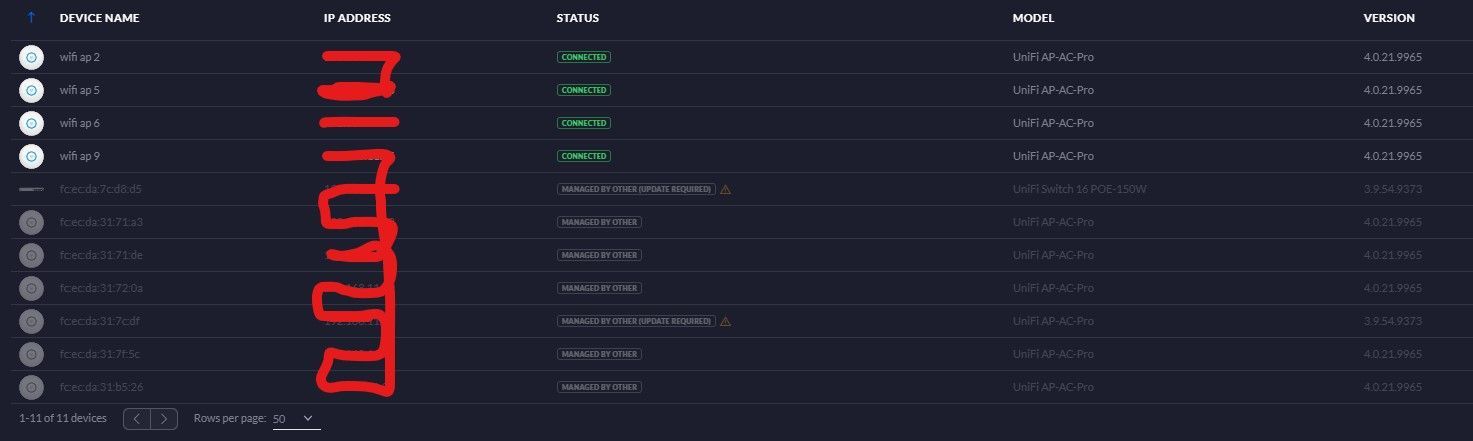This screenshot has width=1473, height=441.
Task: Sort by Version column header
Action: tap(1389, 18)
